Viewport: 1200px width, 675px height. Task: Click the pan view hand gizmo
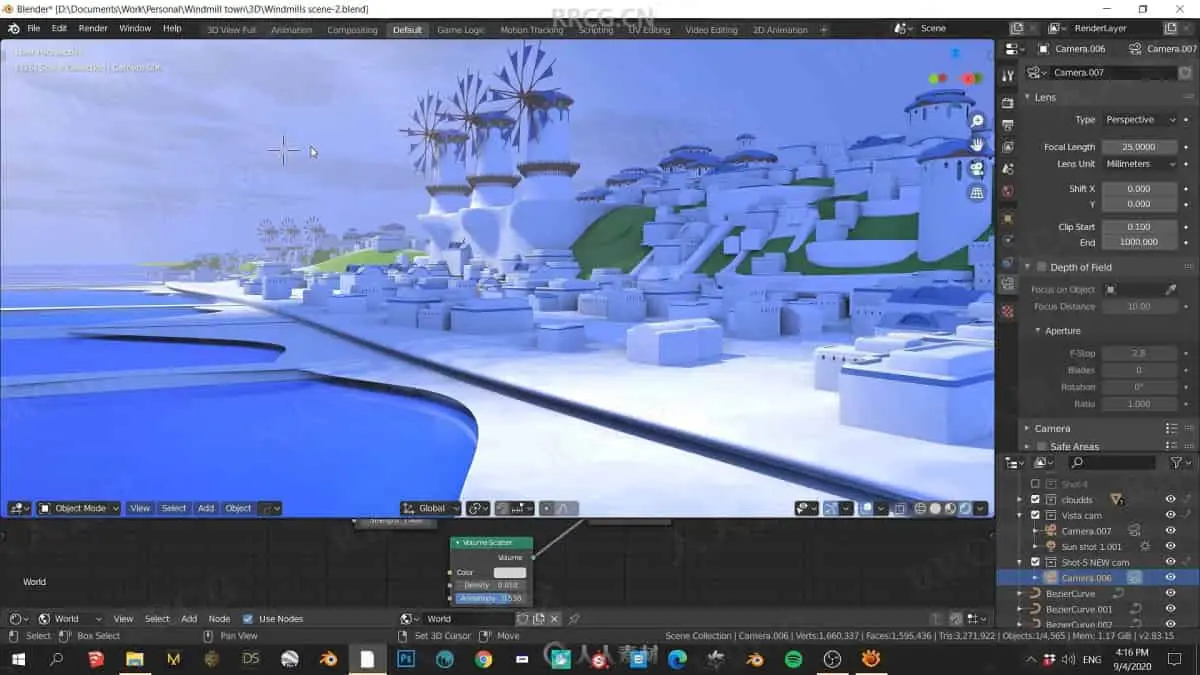click(x=977, y=145)
